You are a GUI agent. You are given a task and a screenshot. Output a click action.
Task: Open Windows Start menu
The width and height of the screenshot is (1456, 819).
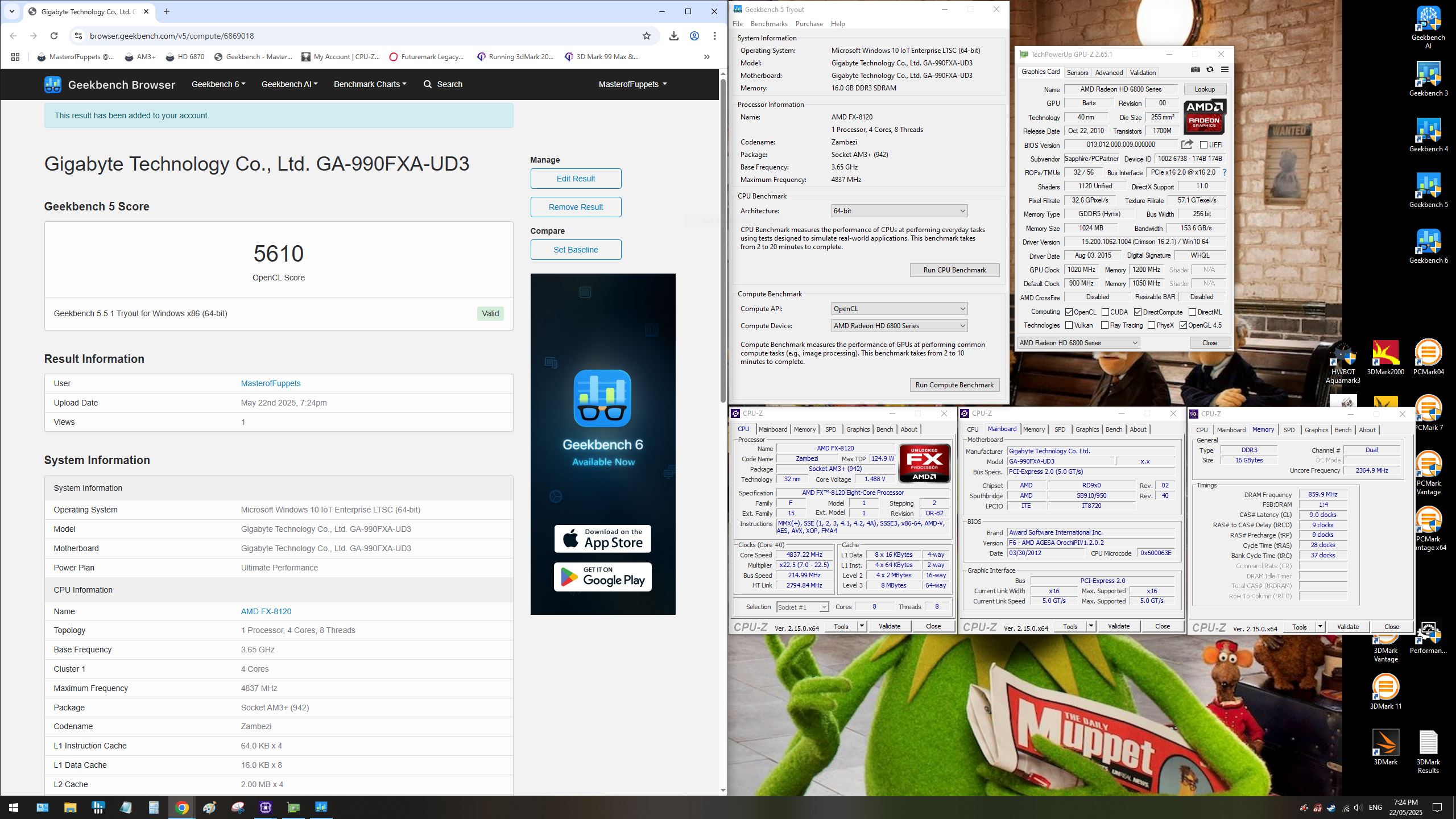click(14, 808)
